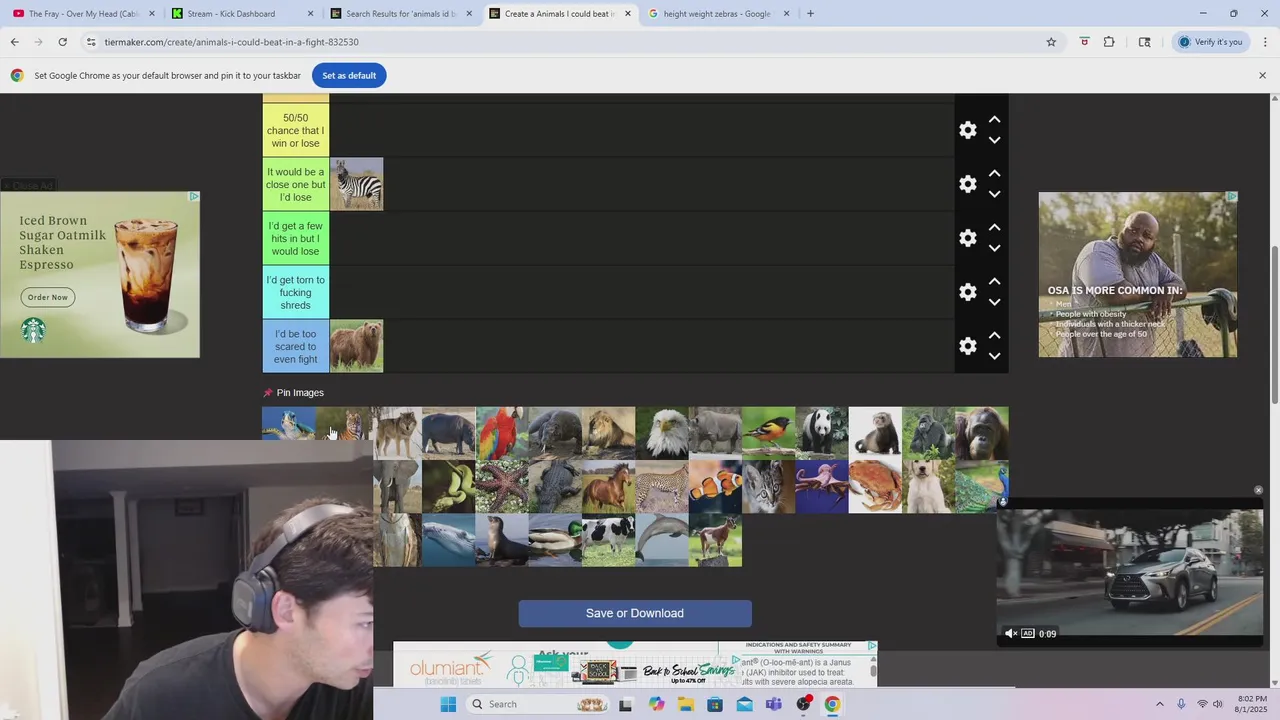Open Microsoft Teams from taskbar
This screenshot has height=720, width=1280.
pyautogui.click(x=773, y=704)
